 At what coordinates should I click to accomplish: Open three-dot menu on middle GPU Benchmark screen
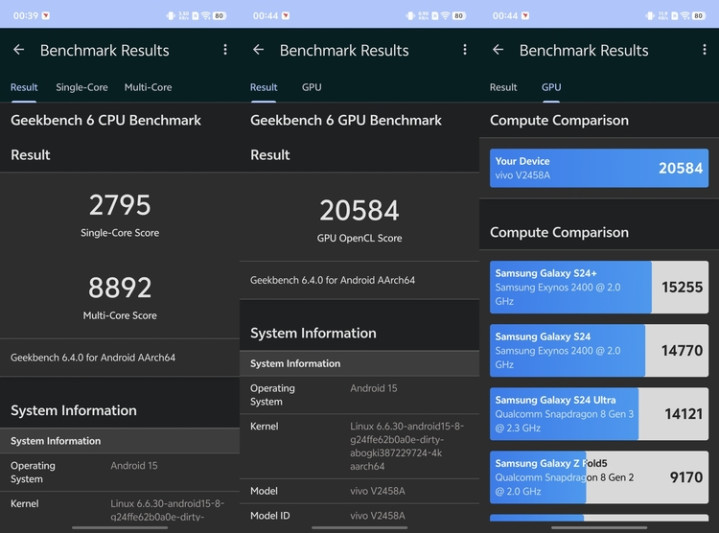click(x=465, y=50)
